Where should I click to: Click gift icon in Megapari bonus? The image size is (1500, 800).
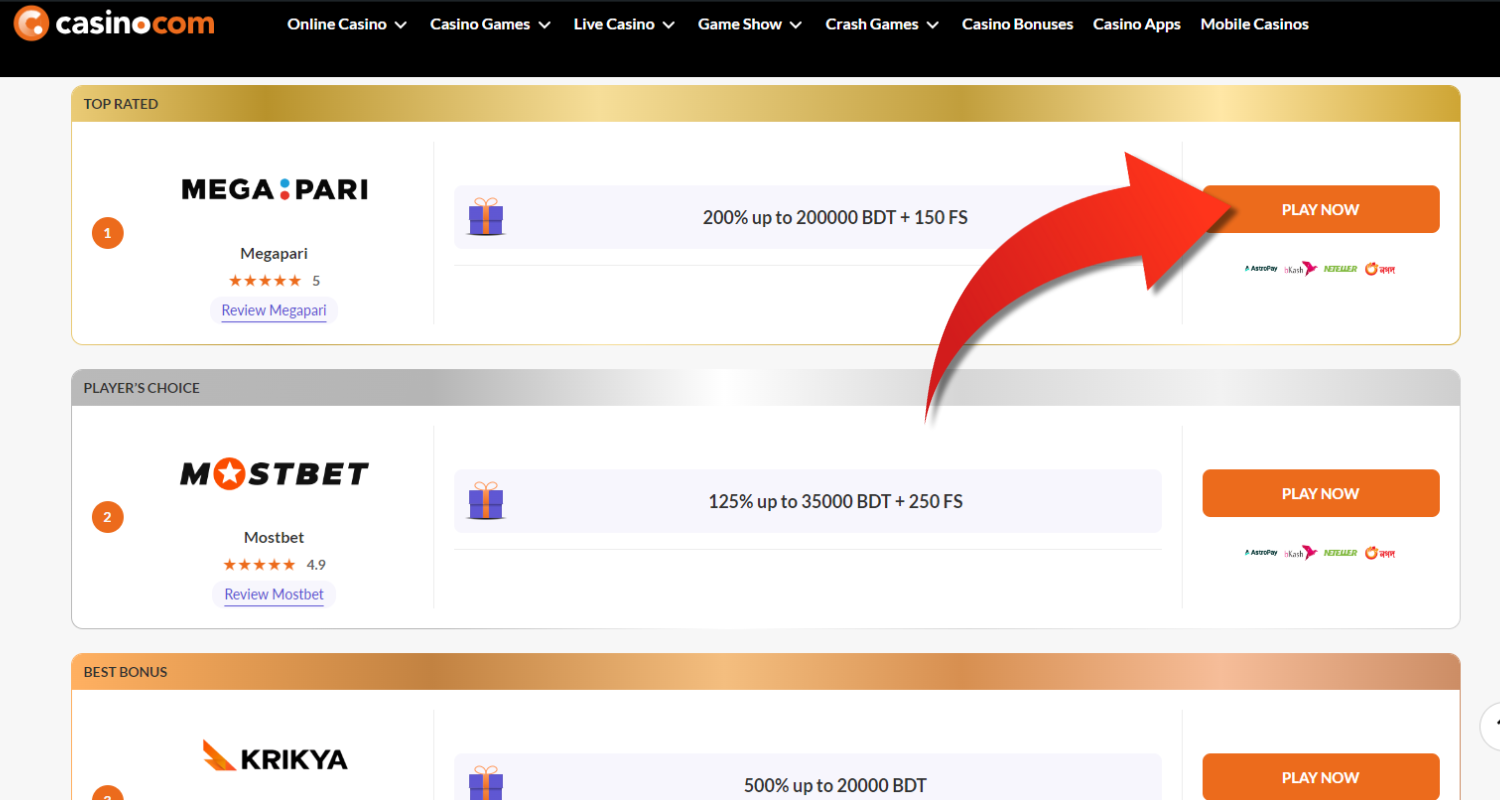pos(486,216)
